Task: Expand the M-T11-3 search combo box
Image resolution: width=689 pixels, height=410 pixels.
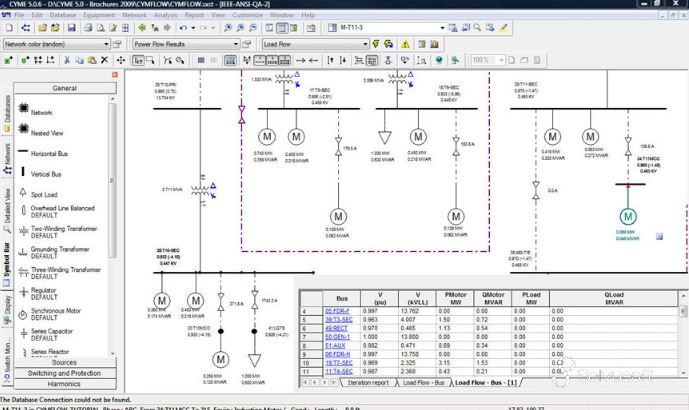Action: point(442,28)
